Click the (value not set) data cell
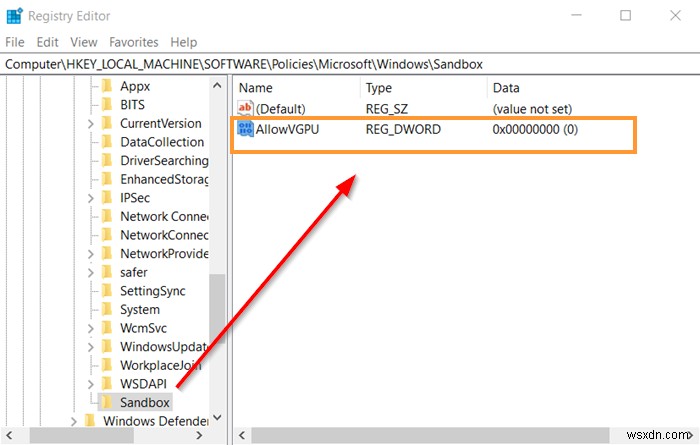Viewport: 700px width, 445px height. tap(532, 109)
